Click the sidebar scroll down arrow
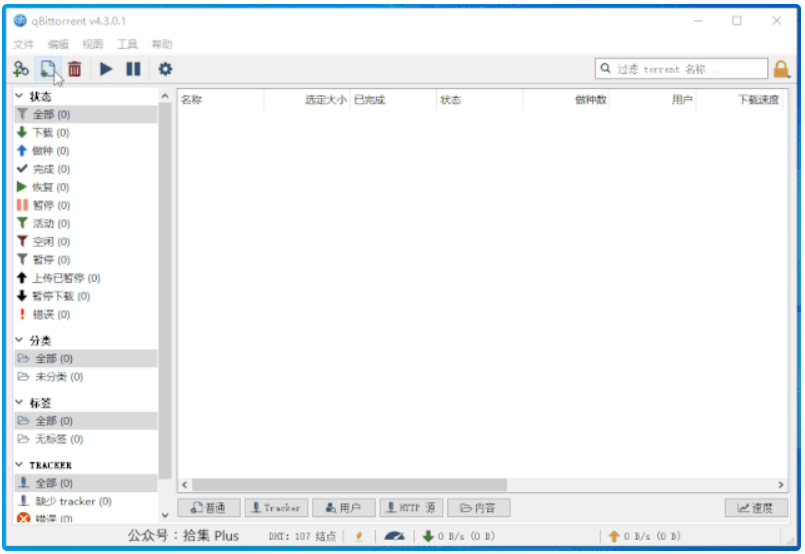The width and height of the screenshot is (805, 554). coord(165,515)
